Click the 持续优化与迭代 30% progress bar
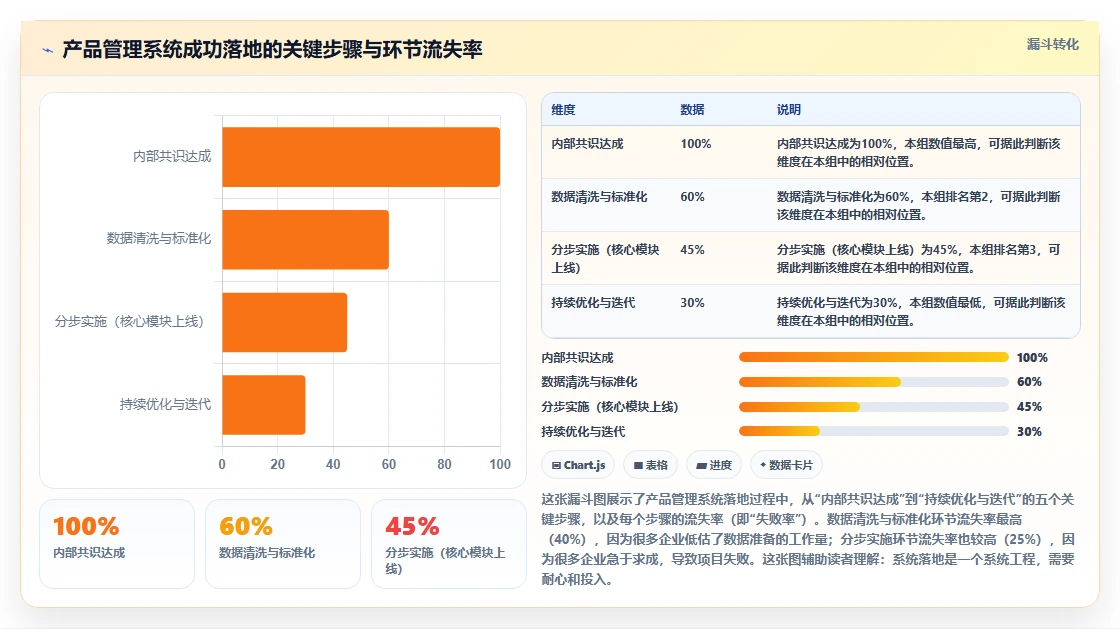Viewport: 1120px width, 629px height. click(874, 431)
